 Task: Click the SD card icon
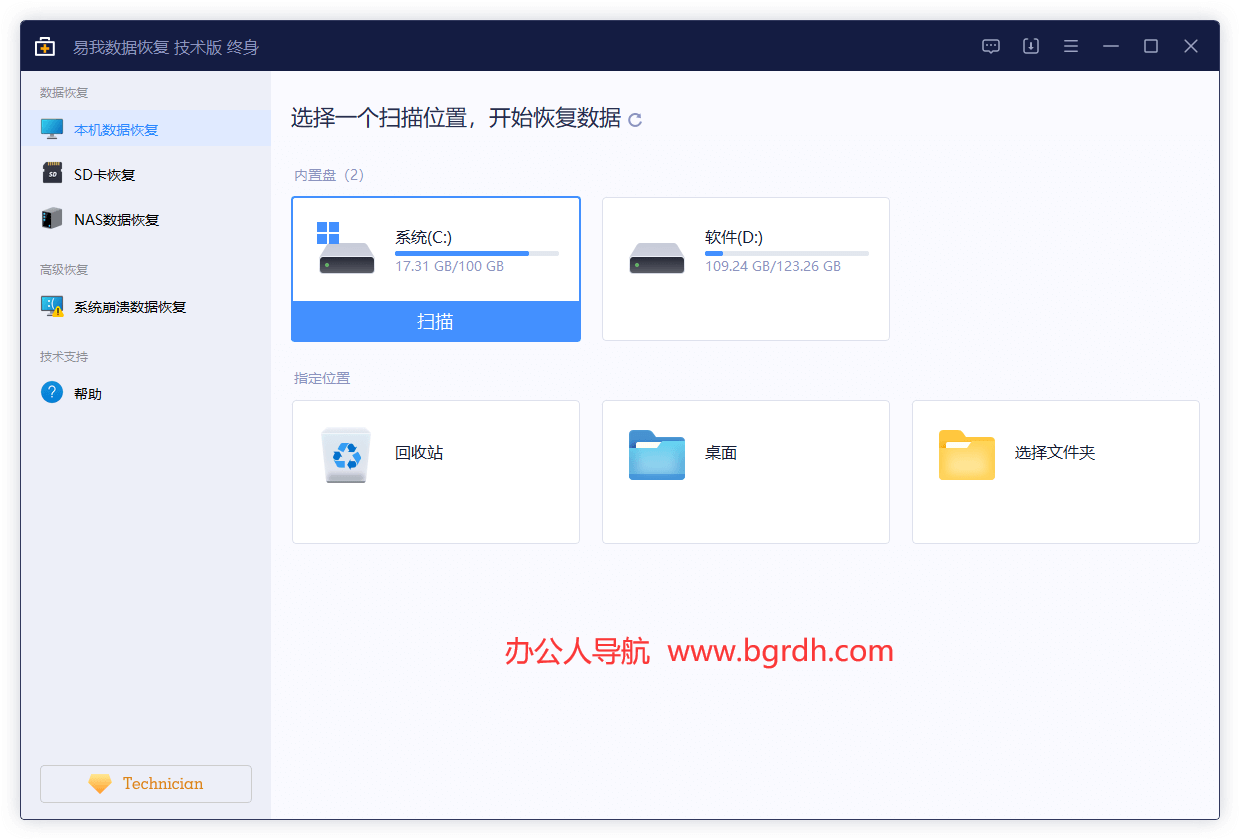52,174
